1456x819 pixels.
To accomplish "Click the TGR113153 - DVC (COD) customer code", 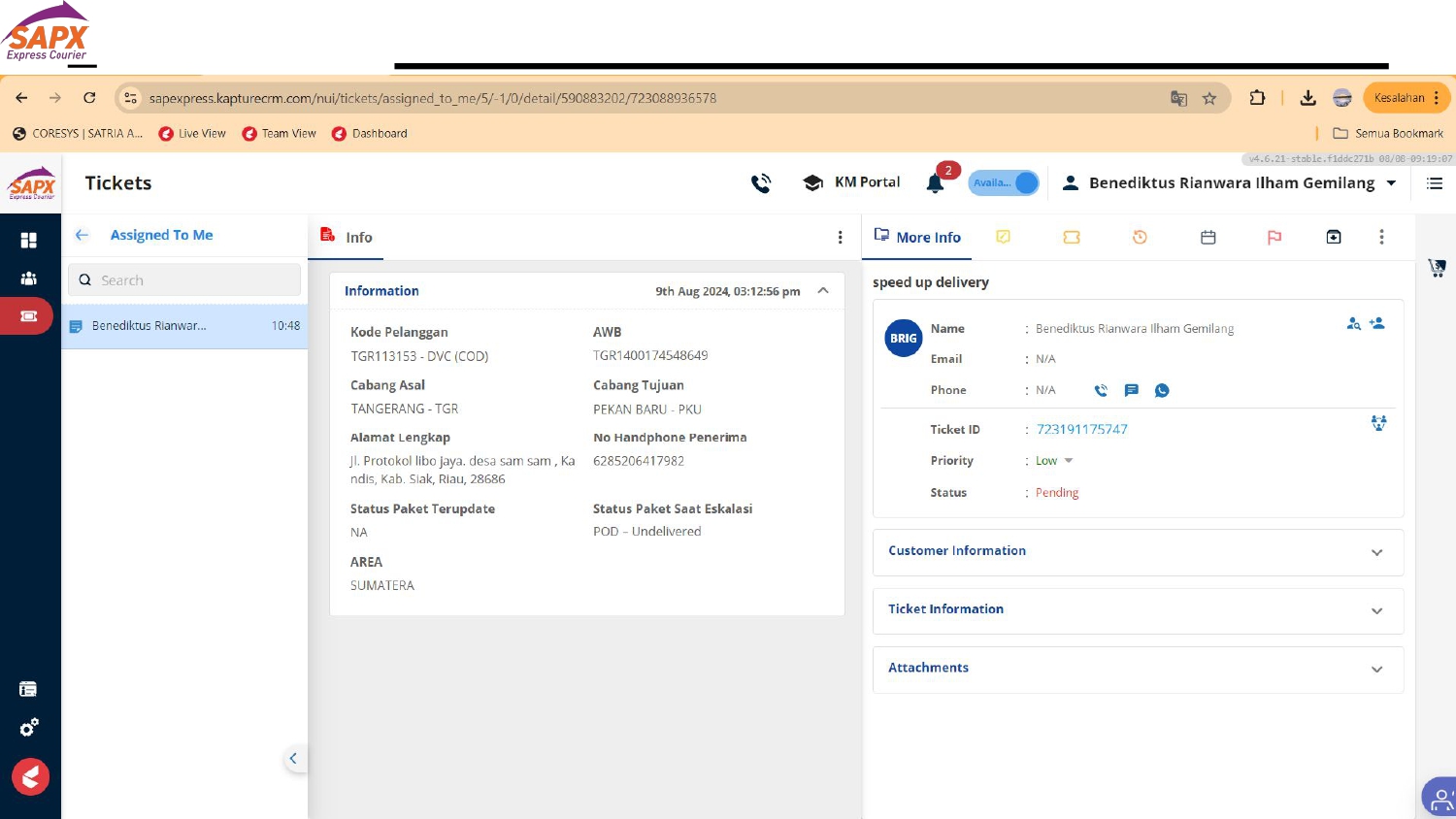I will click(419, 356).
